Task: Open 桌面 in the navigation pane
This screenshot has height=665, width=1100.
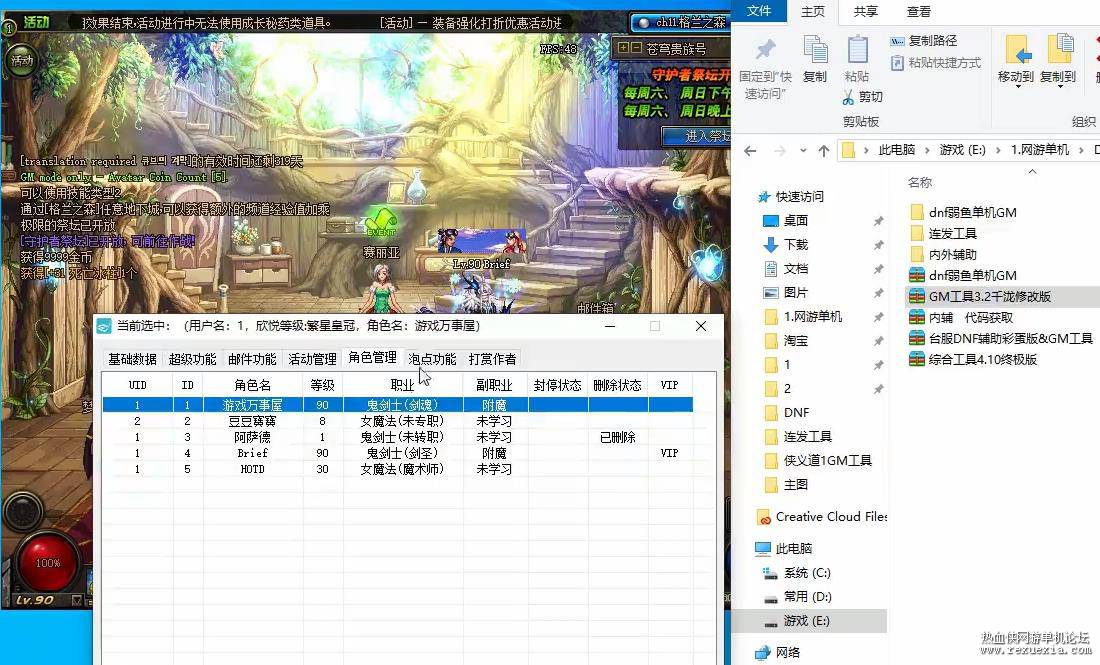Action: 796,220
